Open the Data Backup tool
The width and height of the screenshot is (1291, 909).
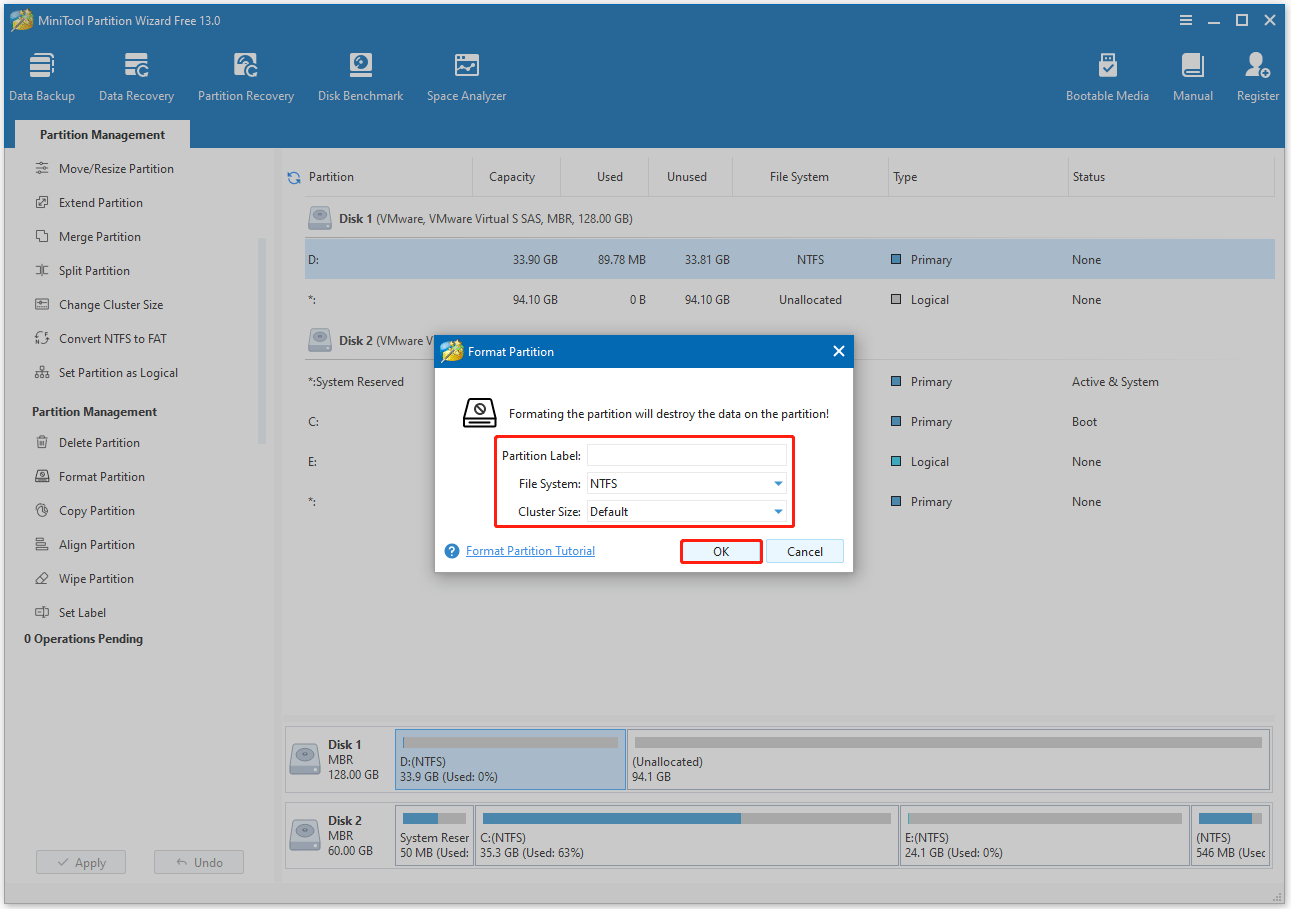(x=42, y=75)
